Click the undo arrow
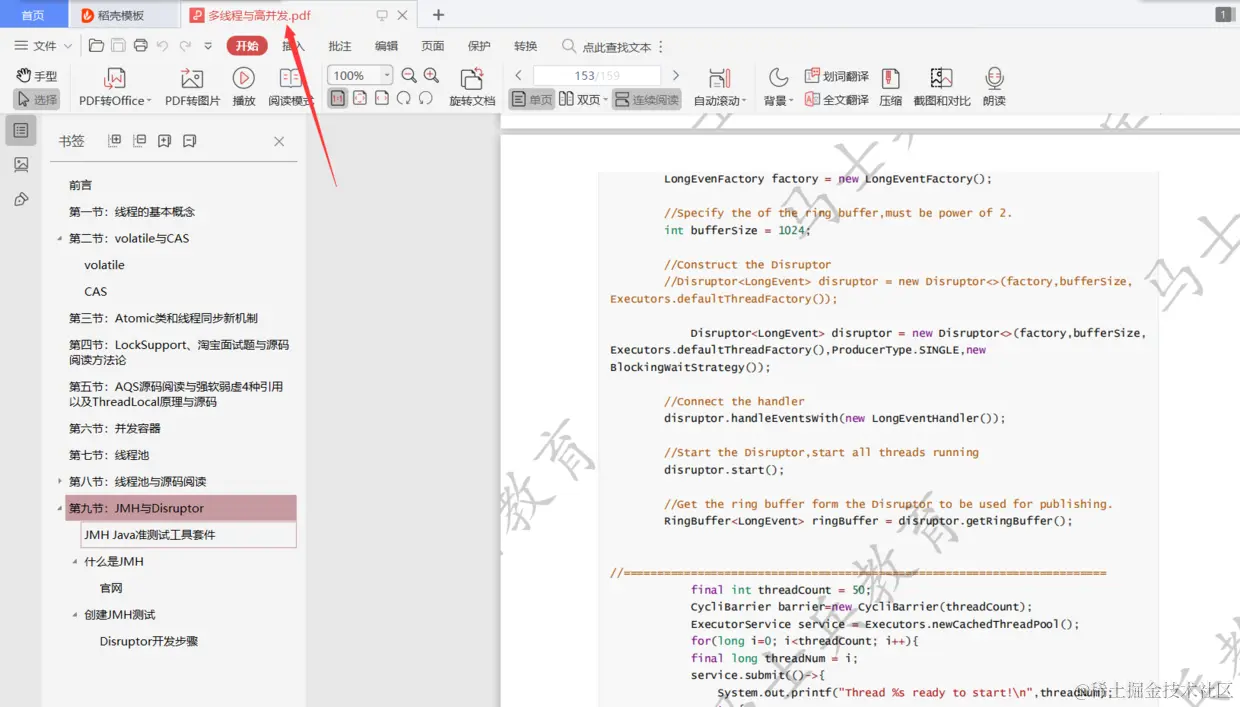Viewport: 1240px width, 707px height. (162, 45)
